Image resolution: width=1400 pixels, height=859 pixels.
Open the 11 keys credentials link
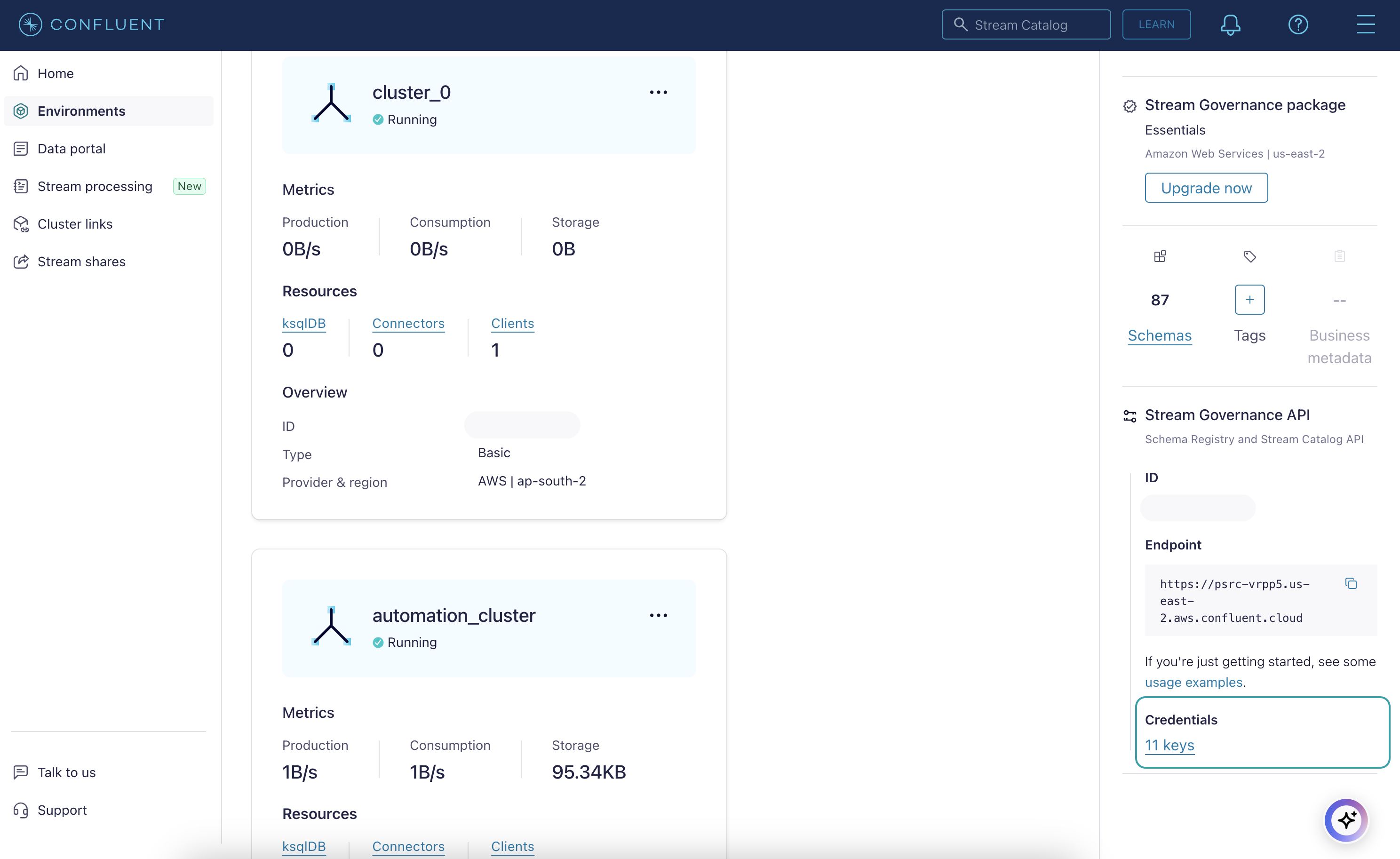(1168, 744)
